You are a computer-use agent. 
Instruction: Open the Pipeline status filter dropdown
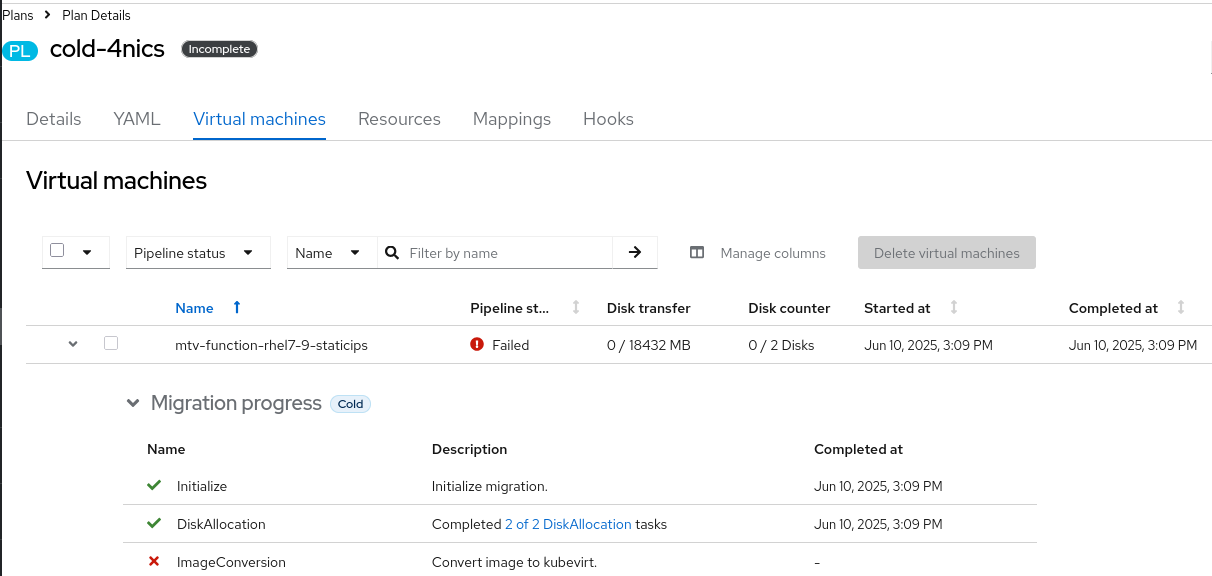[198, 253]
